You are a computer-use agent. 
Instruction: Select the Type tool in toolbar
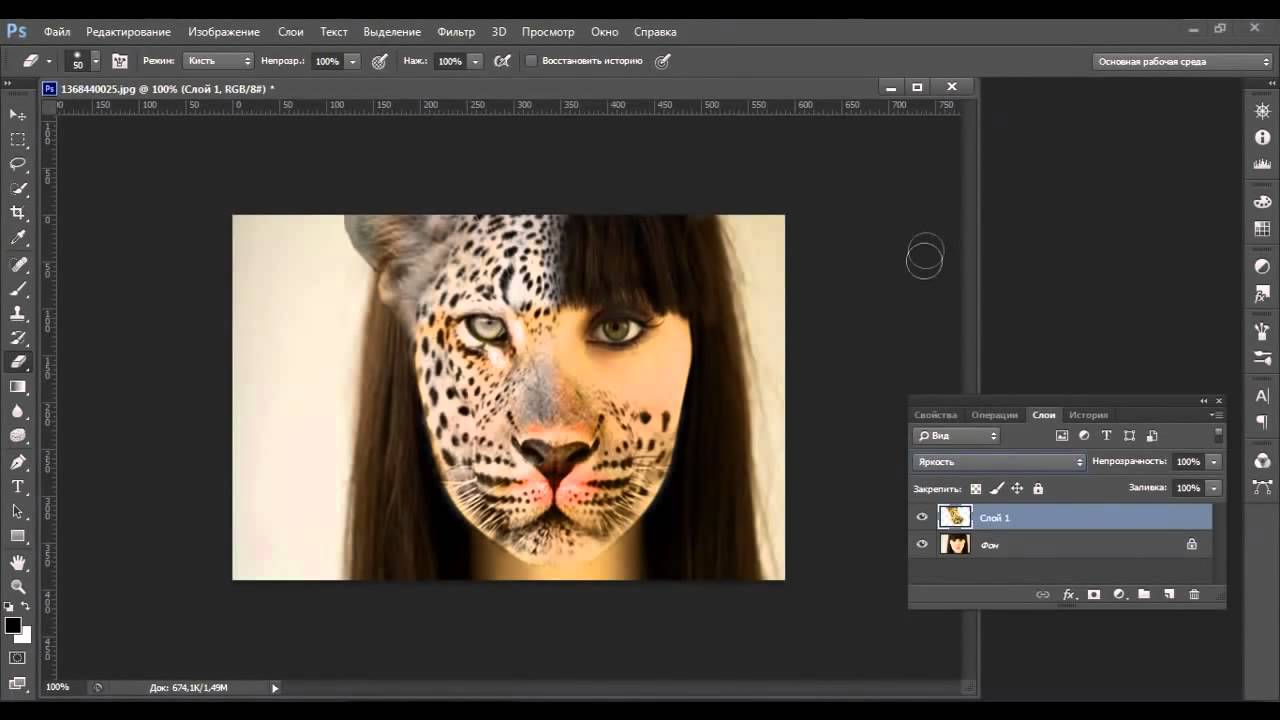point(18,487)
